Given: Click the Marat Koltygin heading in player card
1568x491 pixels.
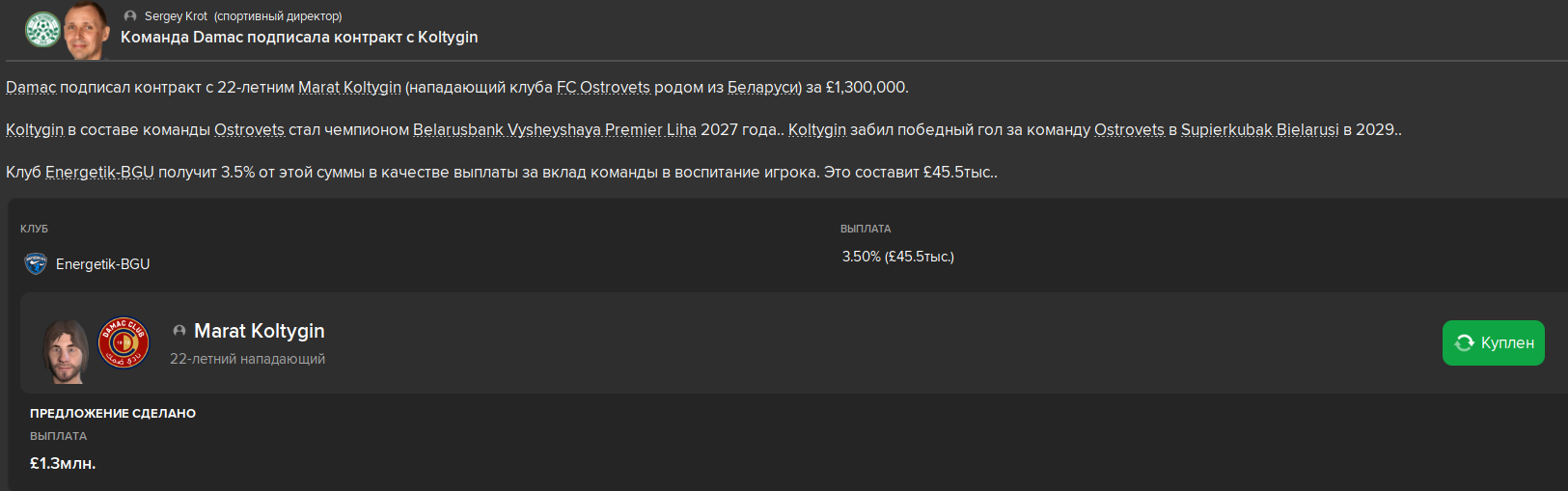Looking at the screenshot, I should 260,331.
